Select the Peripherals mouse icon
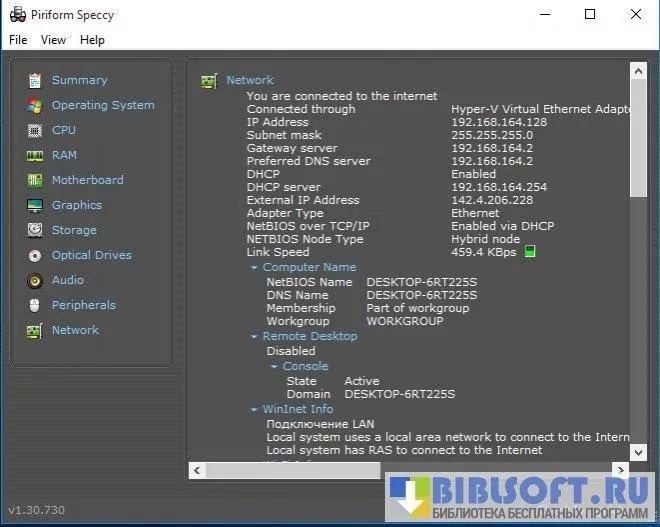 [35, 305]
